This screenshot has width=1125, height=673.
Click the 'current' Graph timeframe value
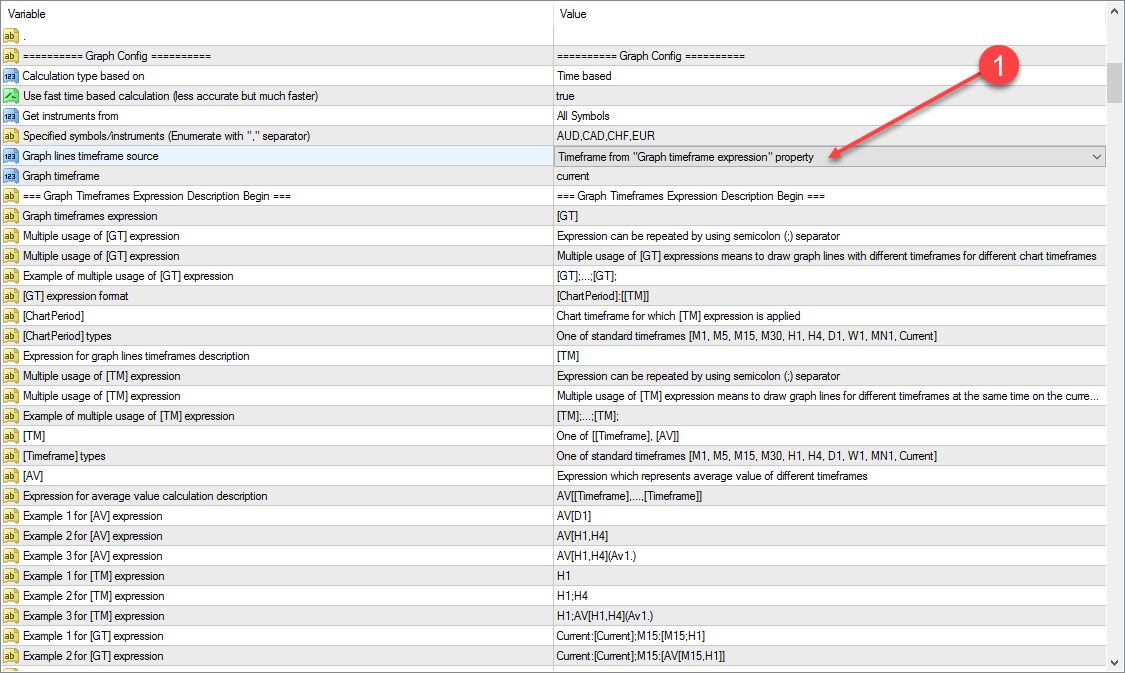(573, 176)
